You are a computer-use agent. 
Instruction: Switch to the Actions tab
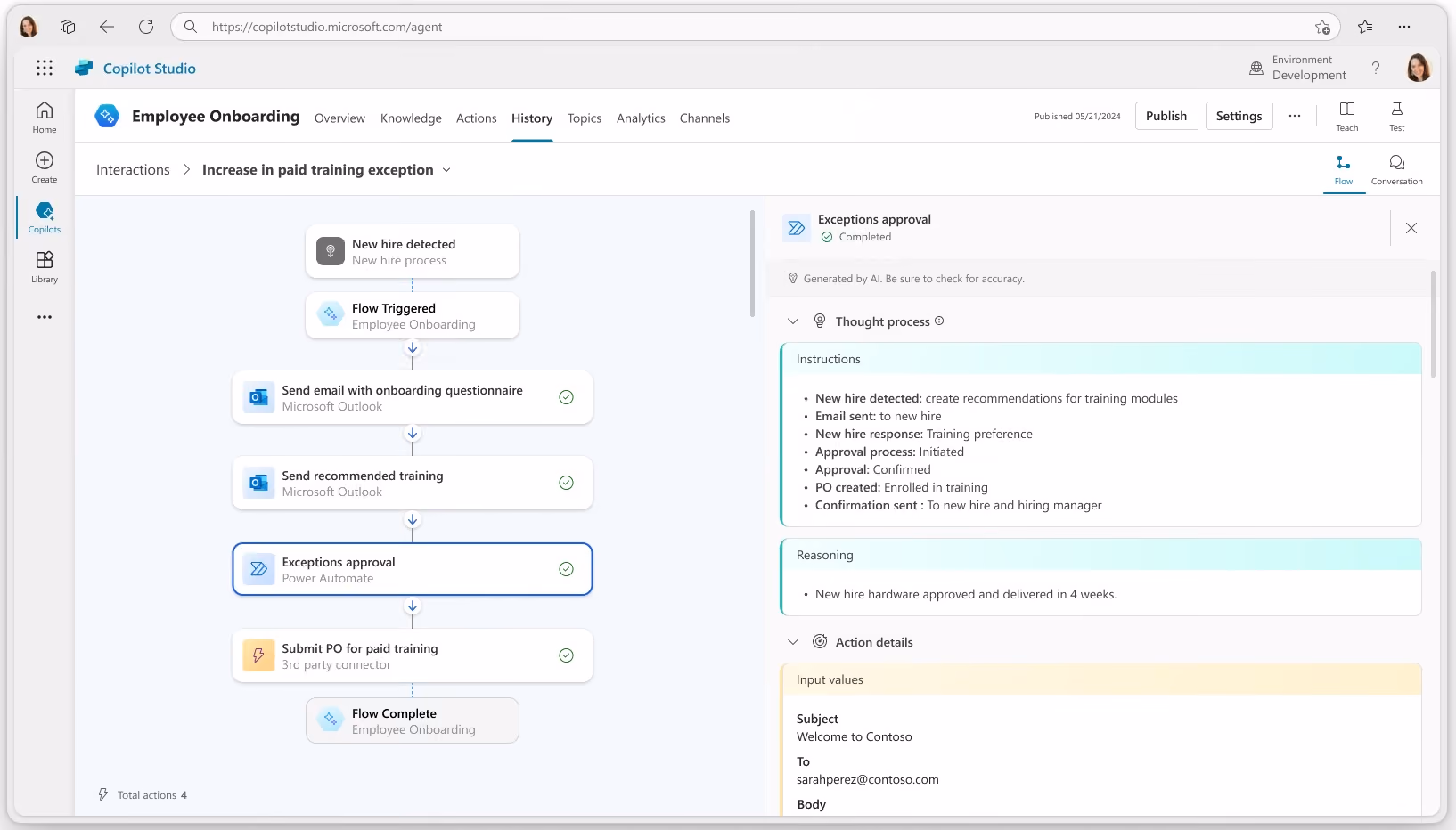477,118
